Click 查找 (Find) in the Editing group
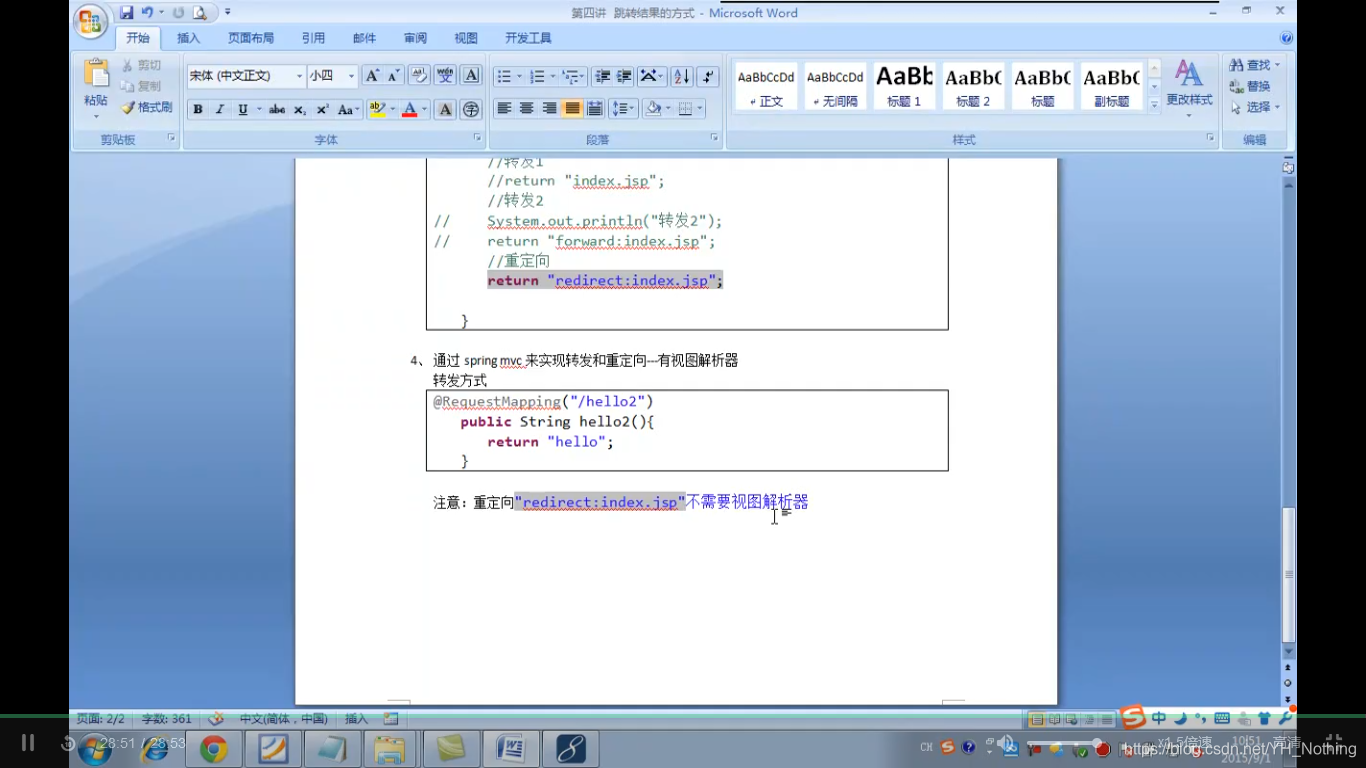 (1254, 65)
